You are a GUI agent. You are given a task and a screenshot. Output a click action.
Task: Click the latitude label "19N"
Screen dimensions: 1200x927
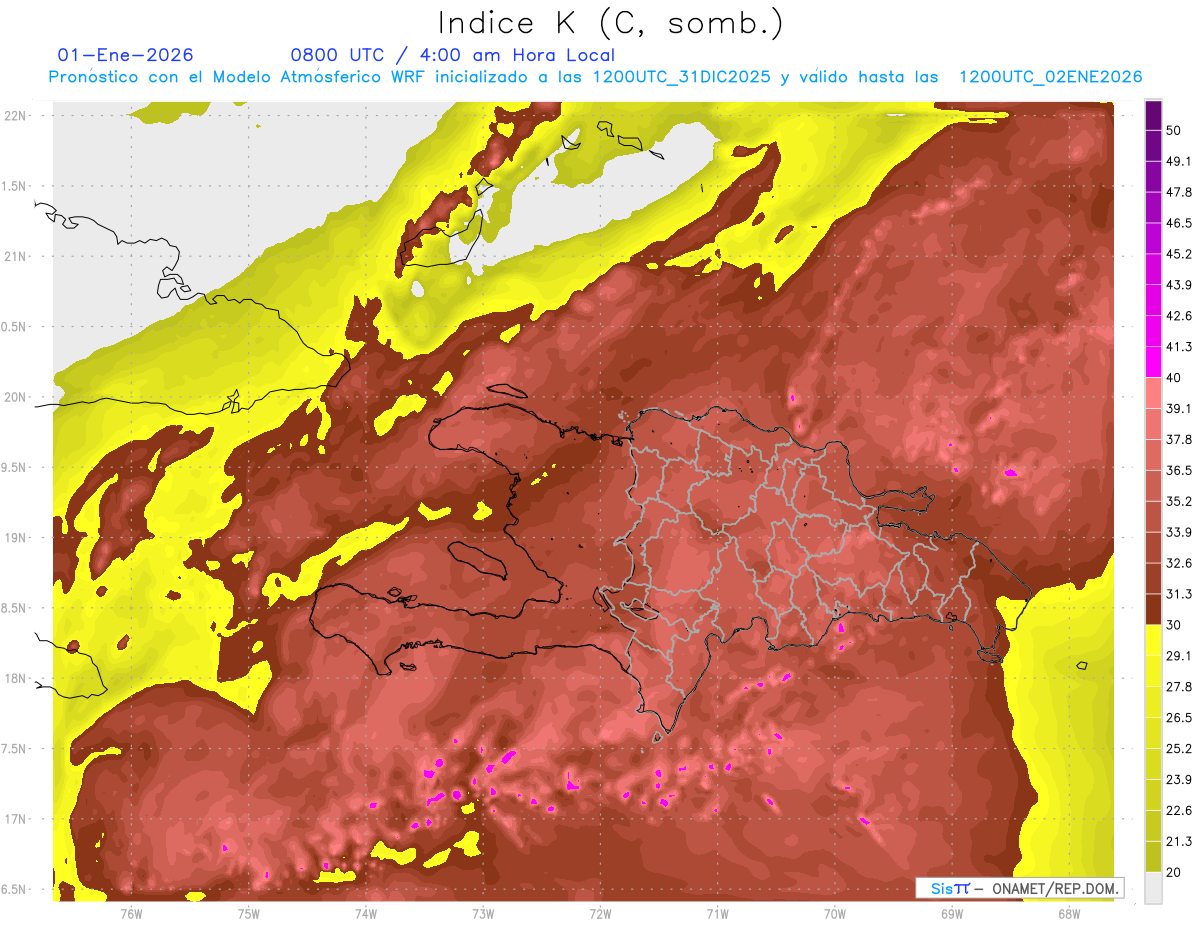tap(16, 538)
